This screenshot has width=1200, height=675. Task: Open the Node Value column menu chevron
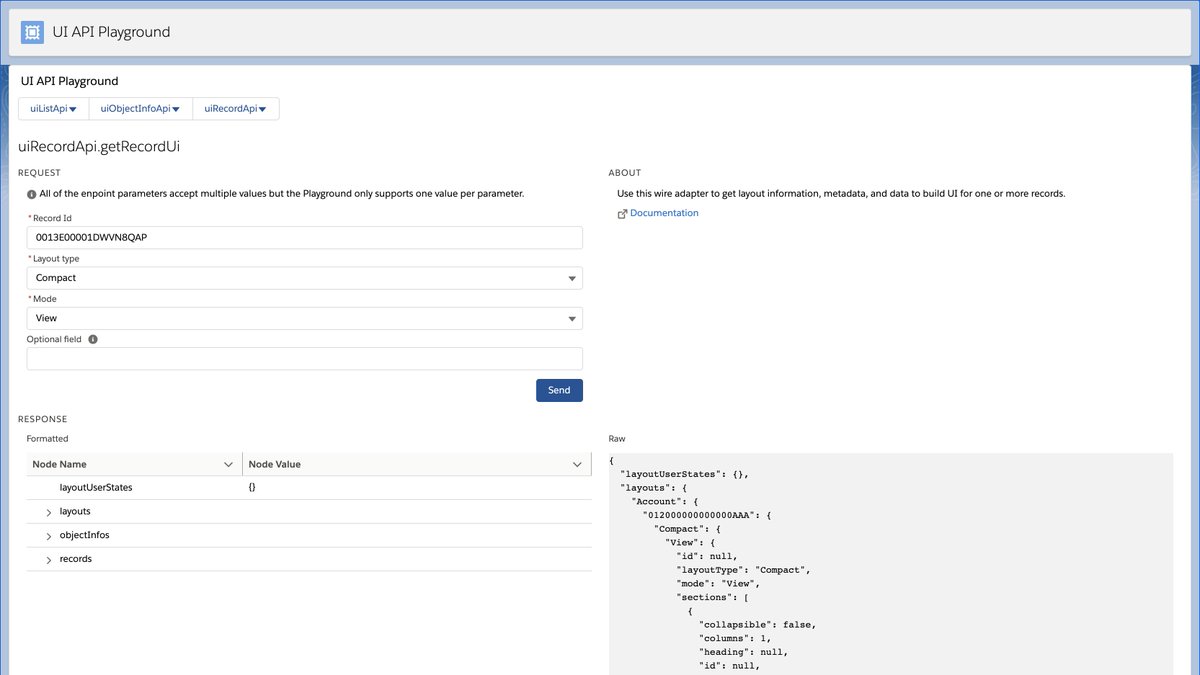coord(577,464)
